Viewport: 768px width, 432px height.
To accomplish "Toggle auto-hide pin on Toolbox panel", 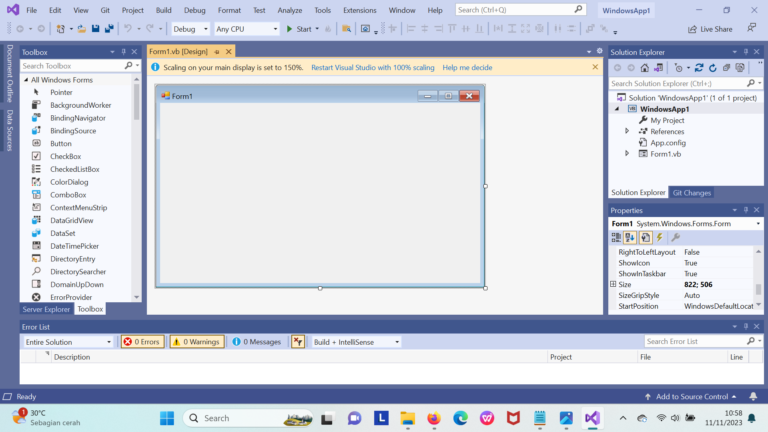I will pyautogui.click(x=123, y=52).
